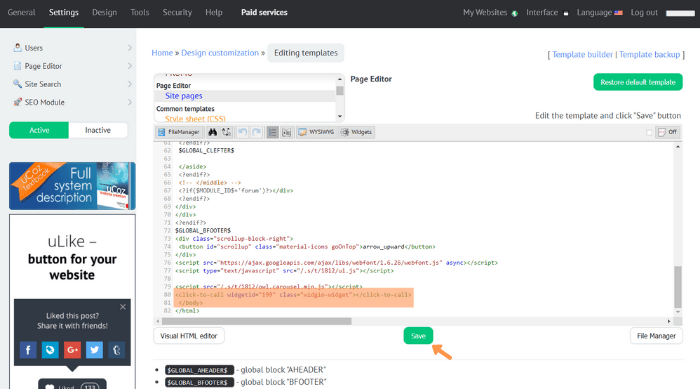The height and width of the screenshot is (389, 700).
Task: Open the General menu
Action: tap(21, 13)
